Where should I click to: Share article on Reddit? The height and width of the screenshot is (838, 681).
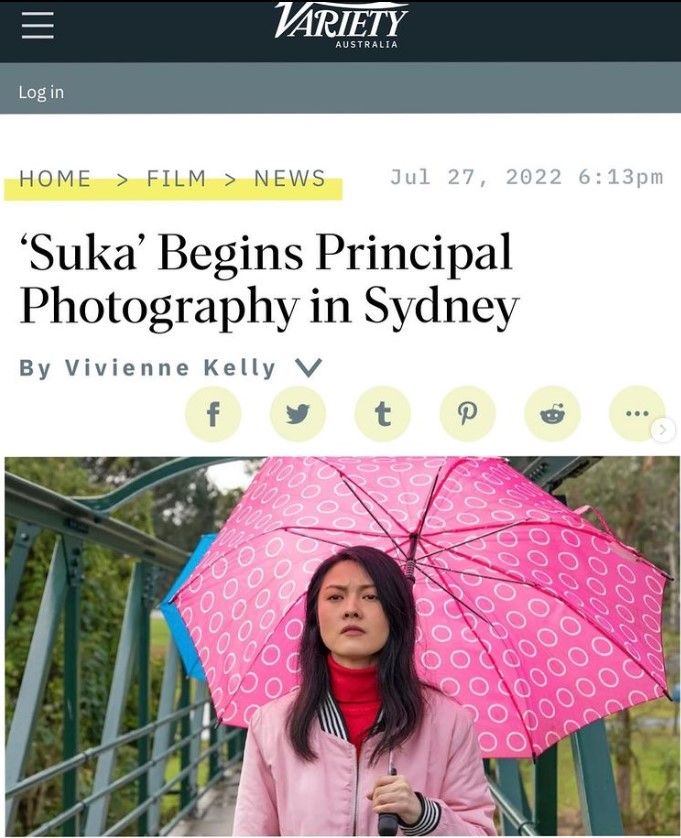coord(552,413)
